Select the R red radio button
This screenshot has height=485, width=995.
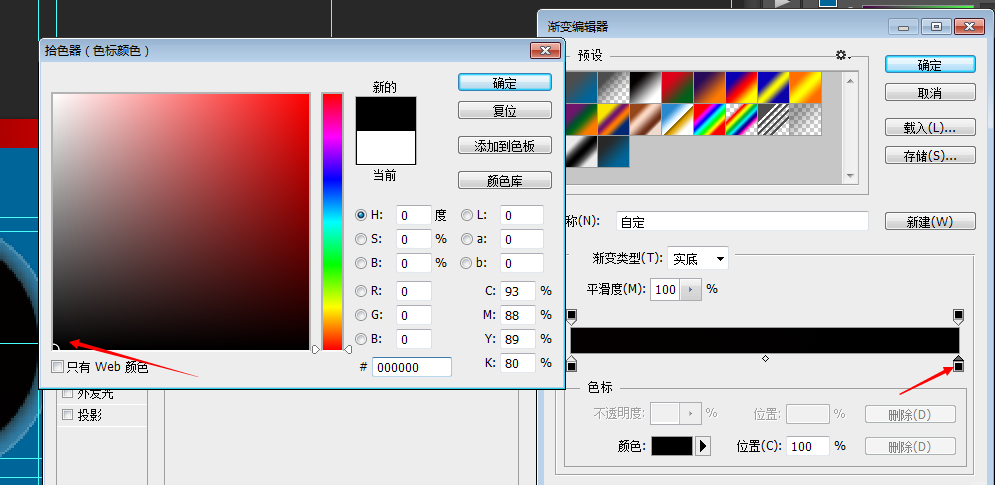tap(361, 291)
